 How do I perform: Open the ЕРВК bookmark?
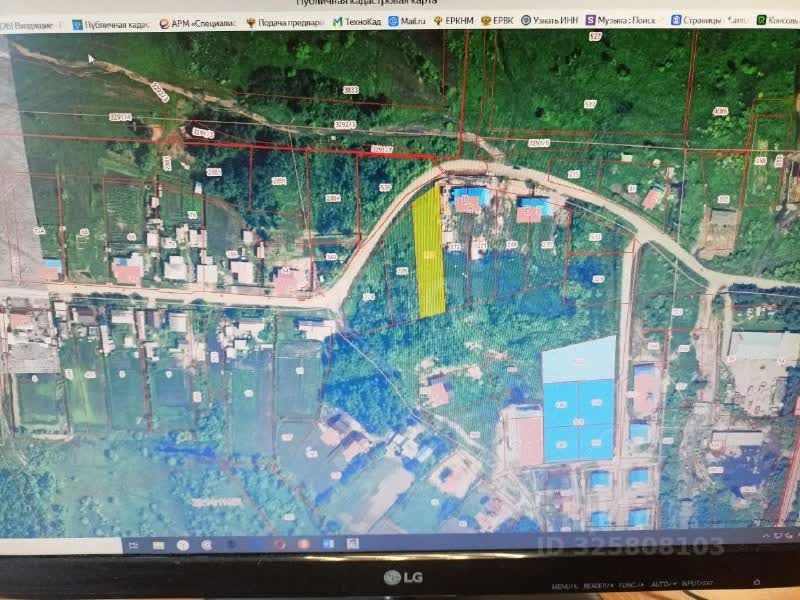[x=497, y=20]
